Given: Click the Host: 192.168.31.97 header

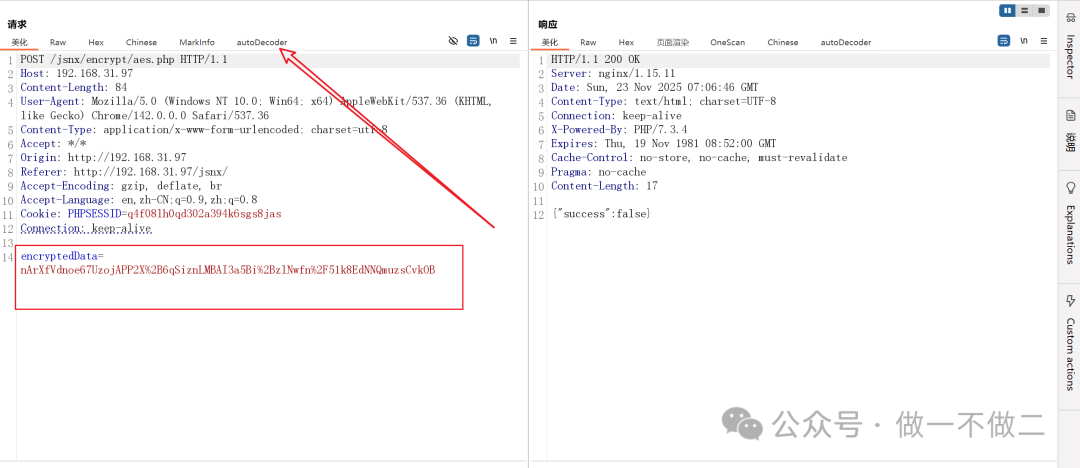Looking at the screenshot, I should point(76,73).
